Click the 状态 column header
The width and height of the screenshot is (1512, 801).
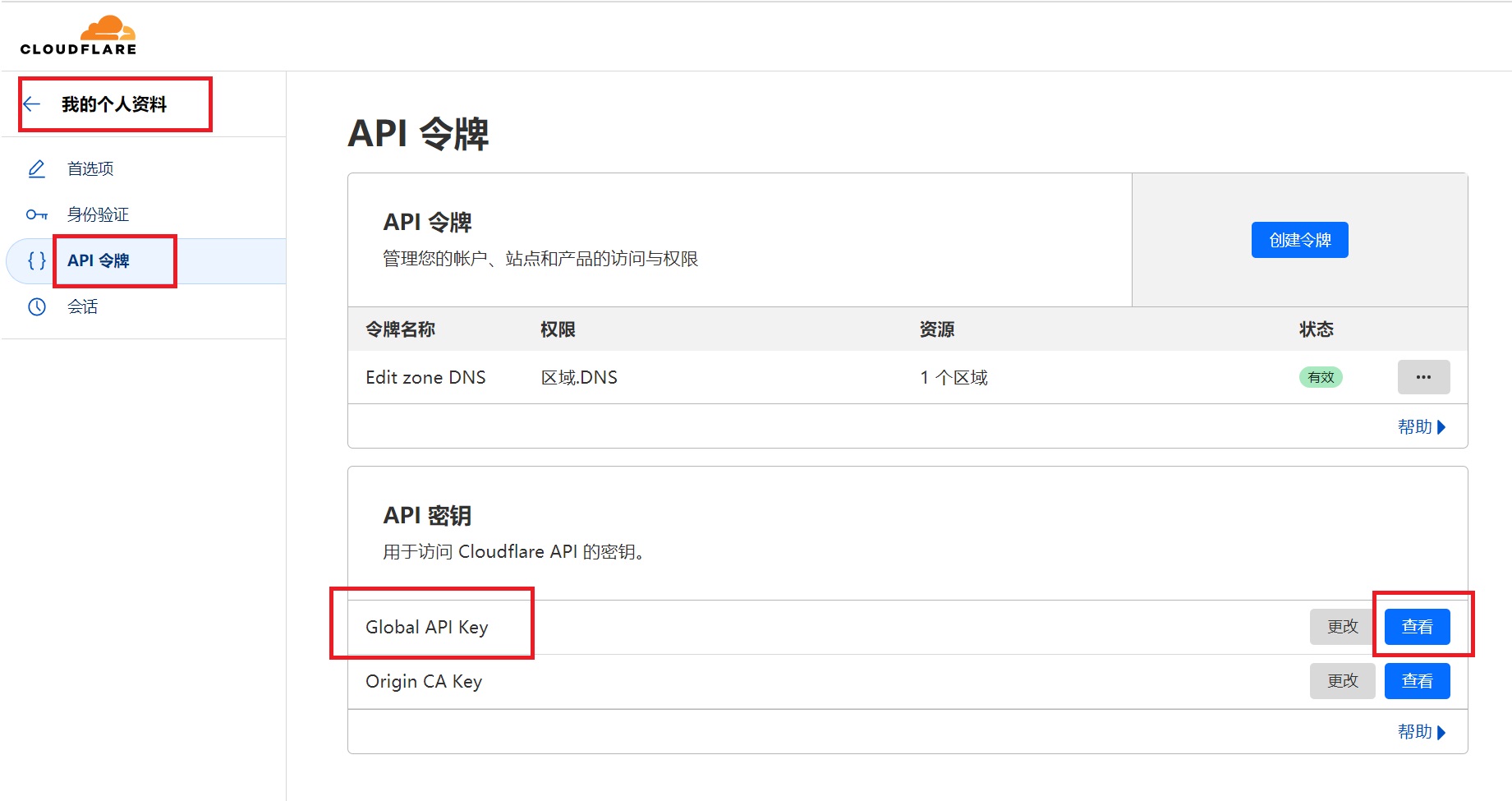tap(1316, 329)
